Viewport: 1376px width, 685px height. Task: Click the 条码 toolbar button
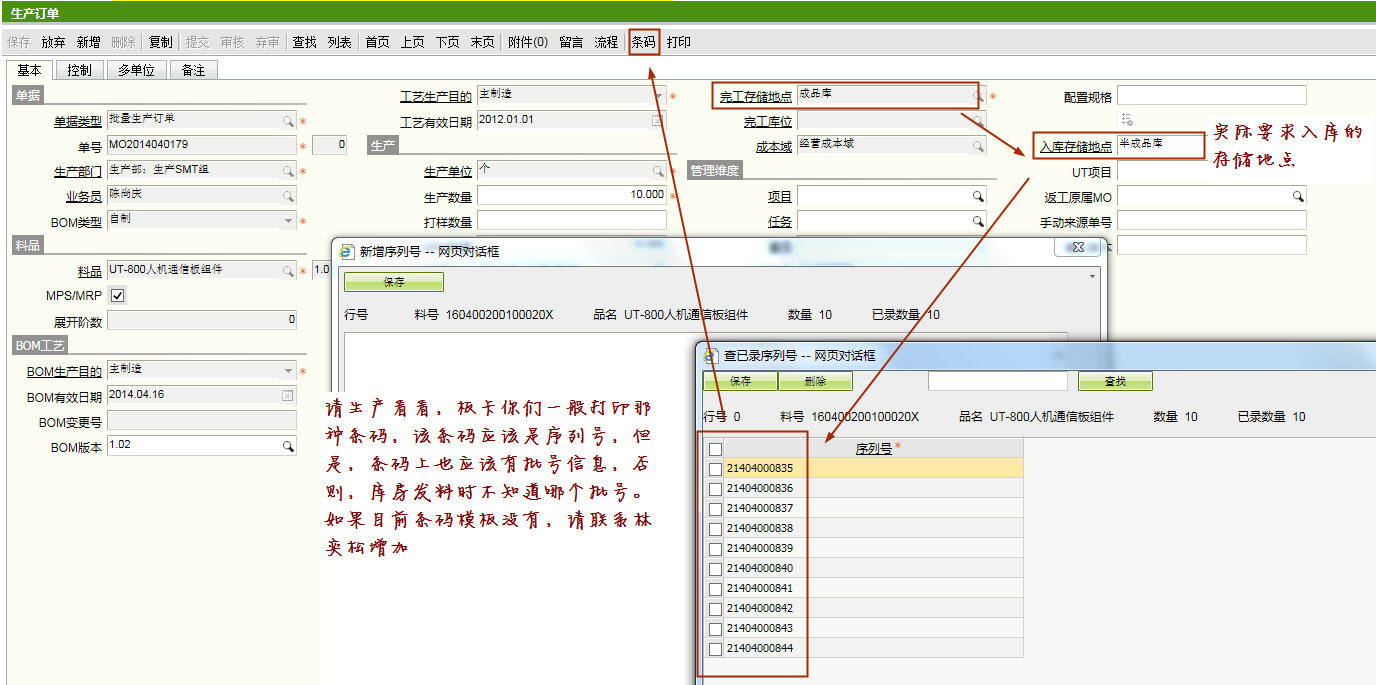[x=644, y=42]
